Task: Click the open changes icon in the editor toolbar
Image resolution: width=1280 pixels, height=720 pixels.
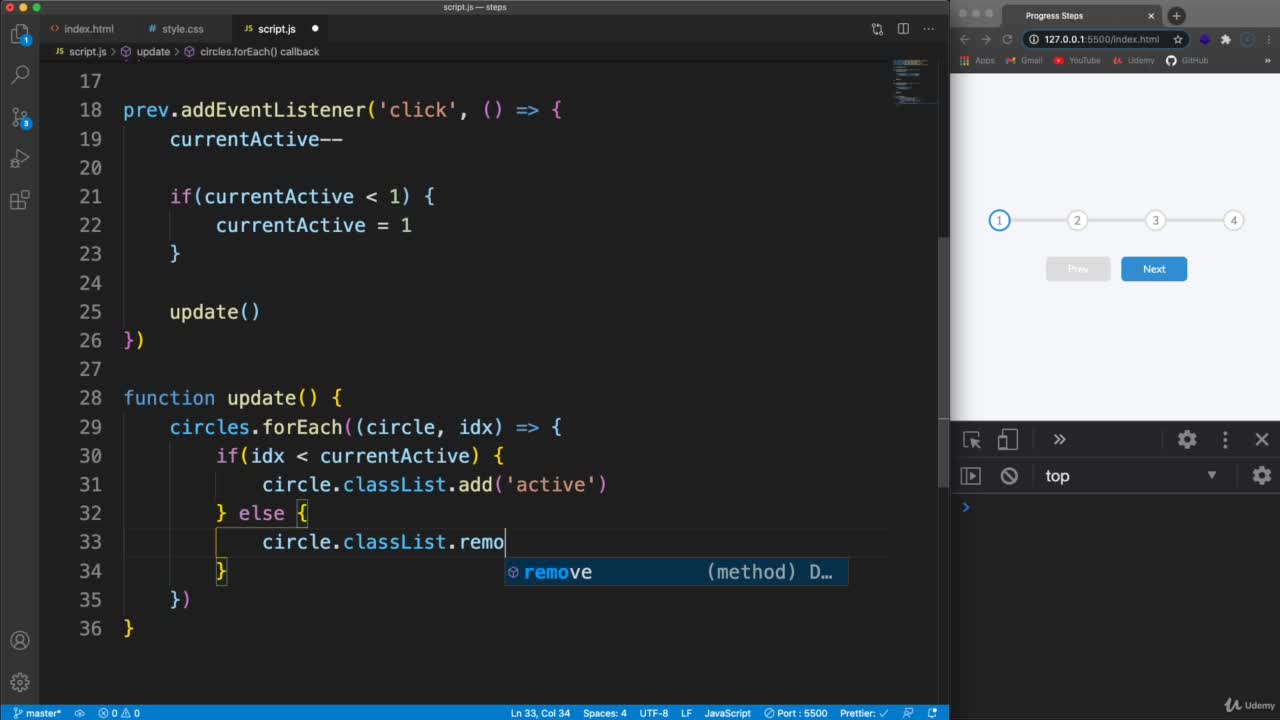Action: (x=877, y=29)
